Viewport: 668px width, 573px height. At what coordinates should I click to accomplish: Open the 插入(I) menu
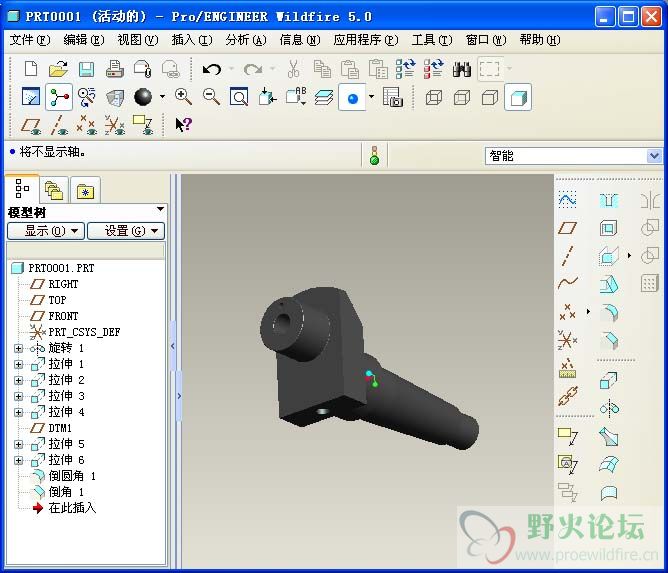coord(192,40)
